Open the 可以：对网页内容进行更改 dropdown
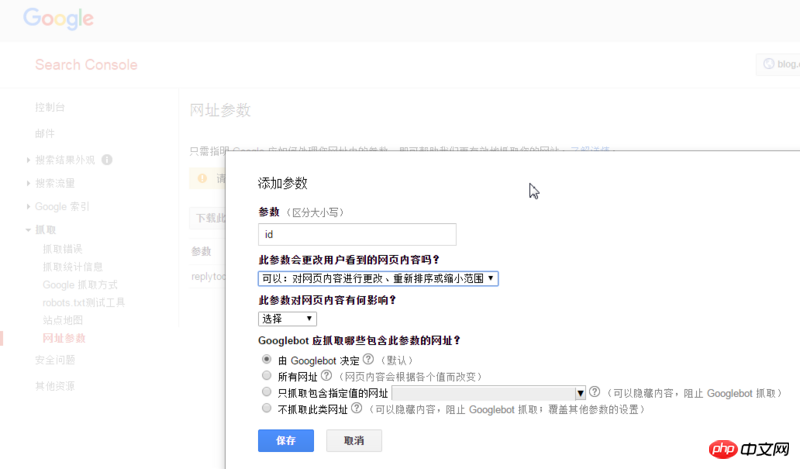This screenshot has height=469, width=800. pyautogui.click(x=378, y=279)
